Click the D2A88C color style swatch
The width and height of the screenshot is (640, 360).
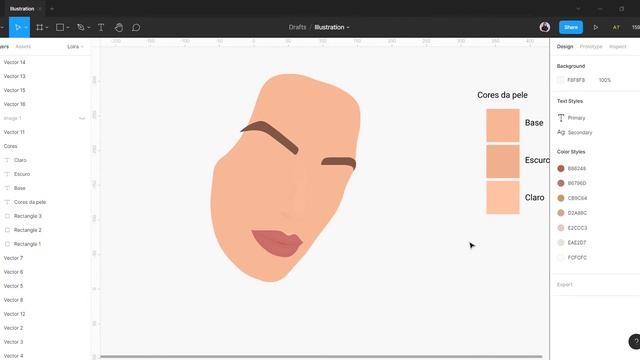pos(561,213)
